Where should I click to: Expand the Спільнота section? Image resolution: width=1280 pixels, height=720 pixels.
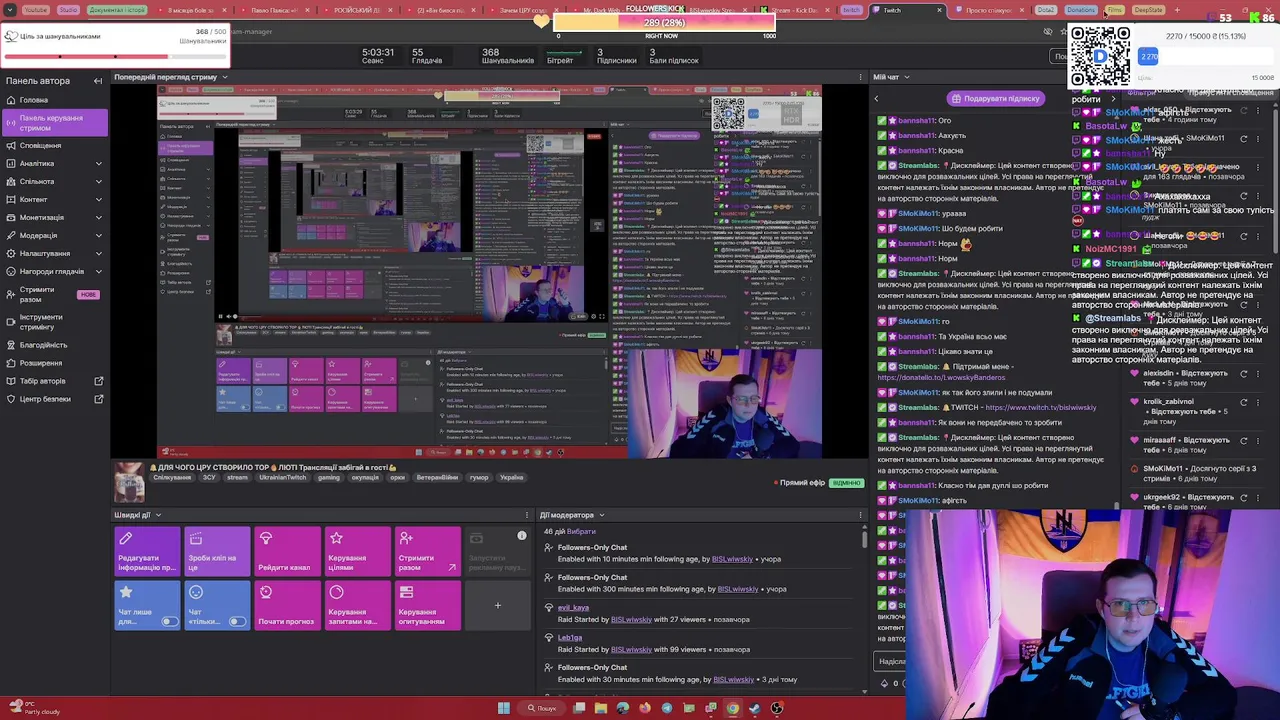[x=55, y=181]
